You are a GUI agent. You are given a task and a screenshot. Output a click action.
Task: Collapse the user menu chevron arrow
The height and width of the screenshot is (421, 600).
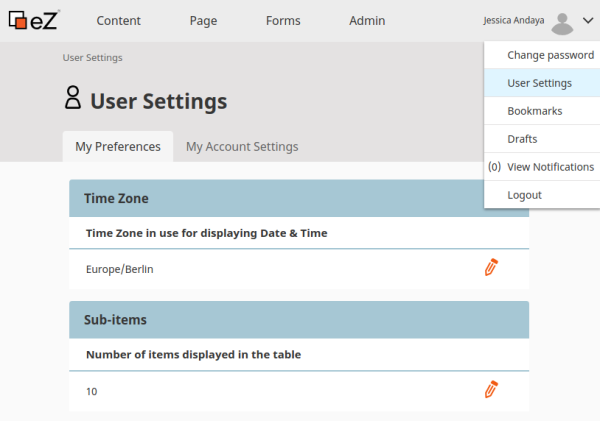point(587,20)
